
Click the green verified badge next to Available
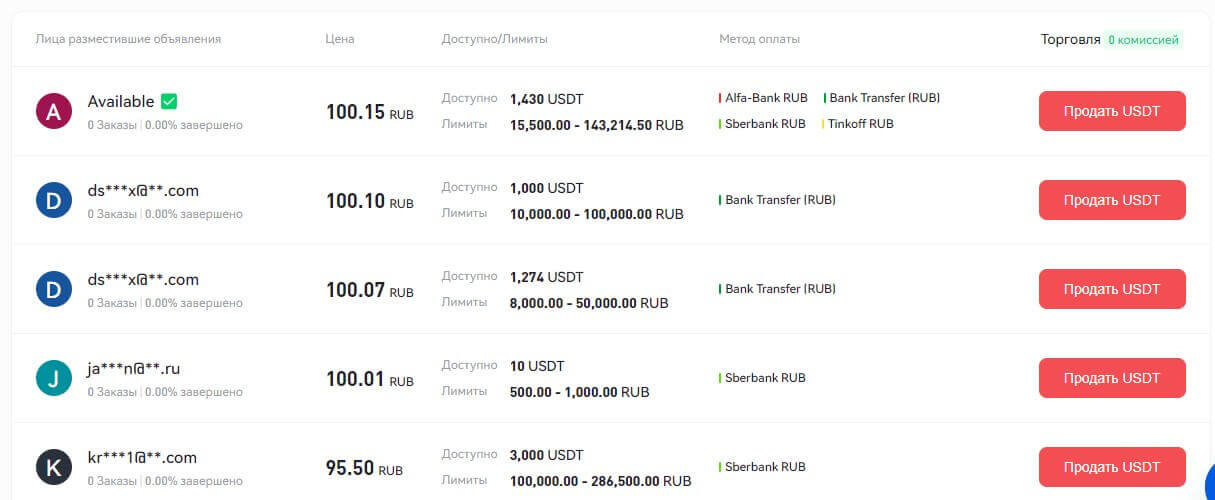point(169,101)
